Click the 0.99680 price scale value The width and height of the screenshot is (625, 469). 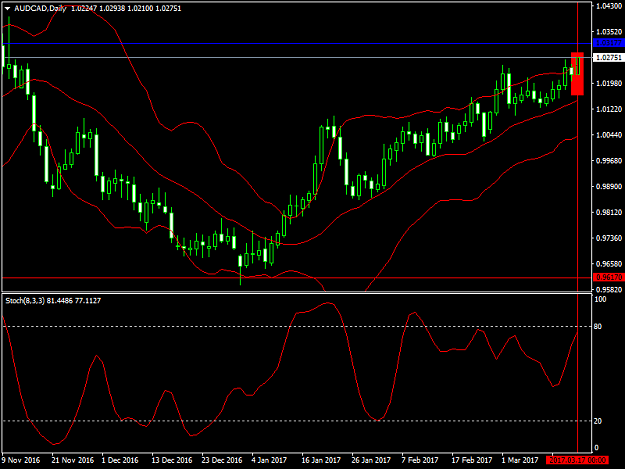coord(609,161)
